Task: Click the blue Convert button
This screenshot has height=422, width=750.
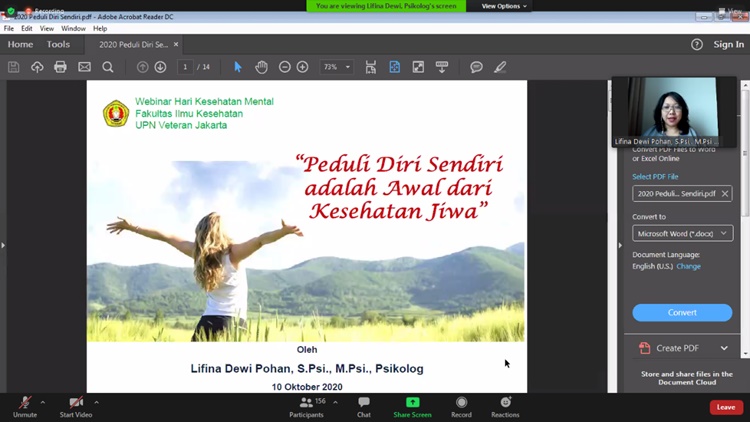Action: tap(682, 312)
